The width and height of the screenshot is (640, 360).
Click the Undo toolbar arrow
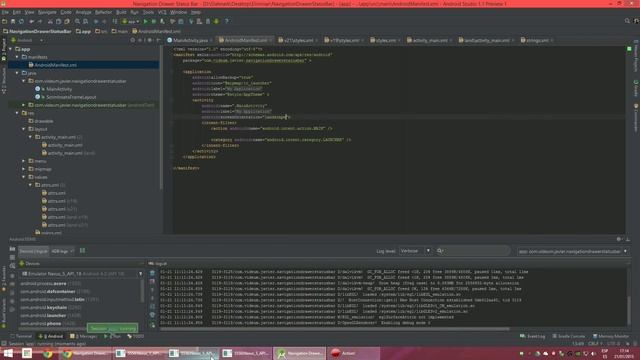tap(31, 21)
